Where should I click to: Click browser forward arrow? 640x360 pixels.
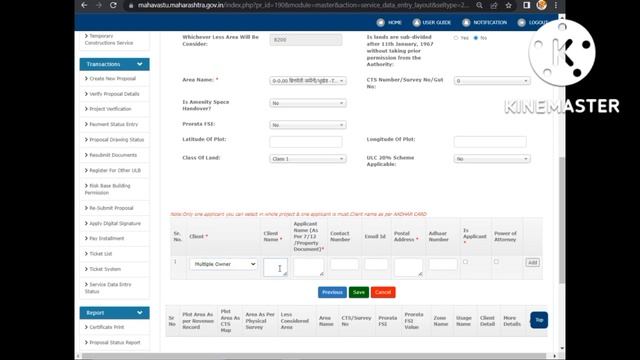pos(99,5)
